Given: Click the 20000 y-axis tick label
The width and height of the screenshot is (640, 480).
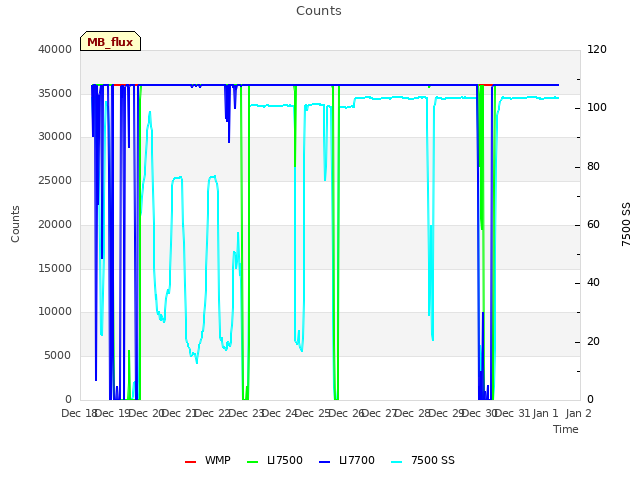Looking at the screenshot, I should point(55,224).
